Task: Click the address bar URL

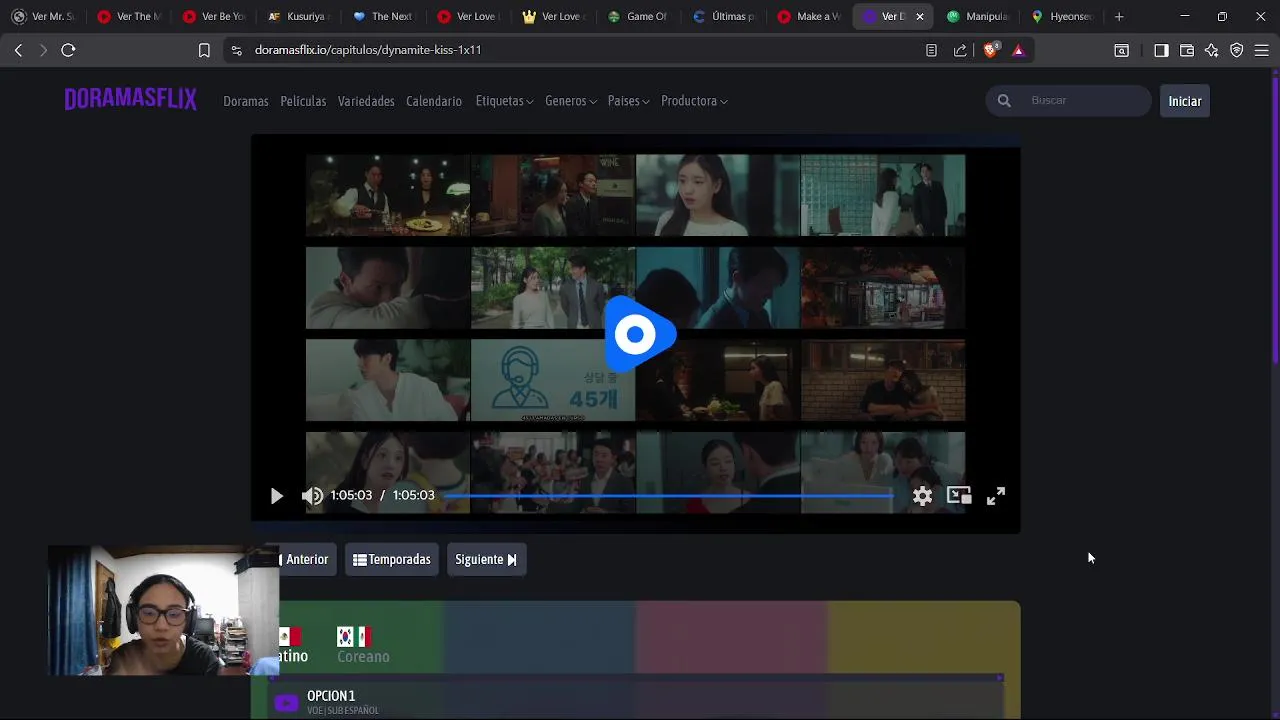Action: [368, 50]
